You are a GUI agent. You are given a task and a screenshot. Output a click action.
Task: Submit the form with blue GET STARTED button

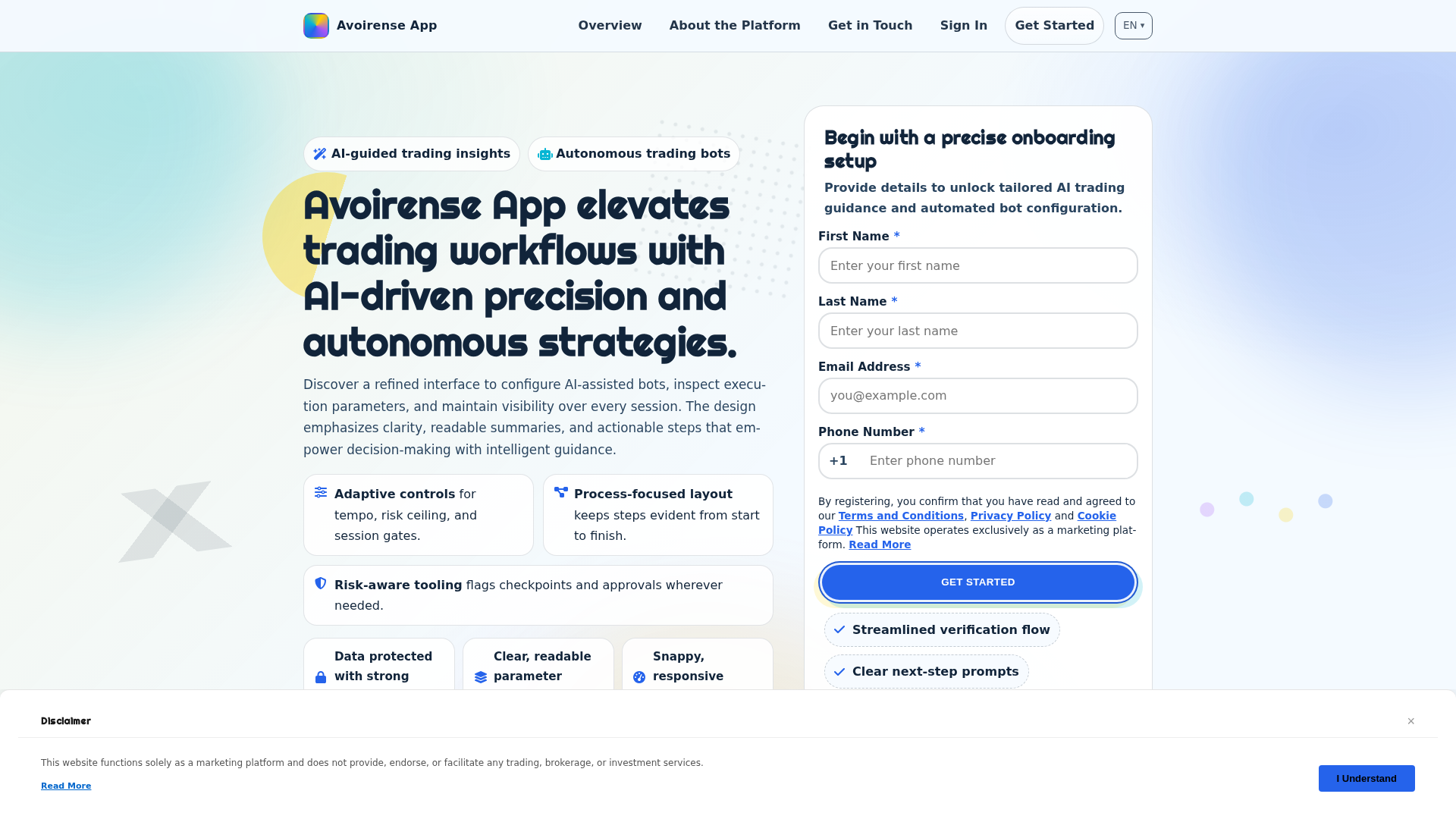coord(978,582)
